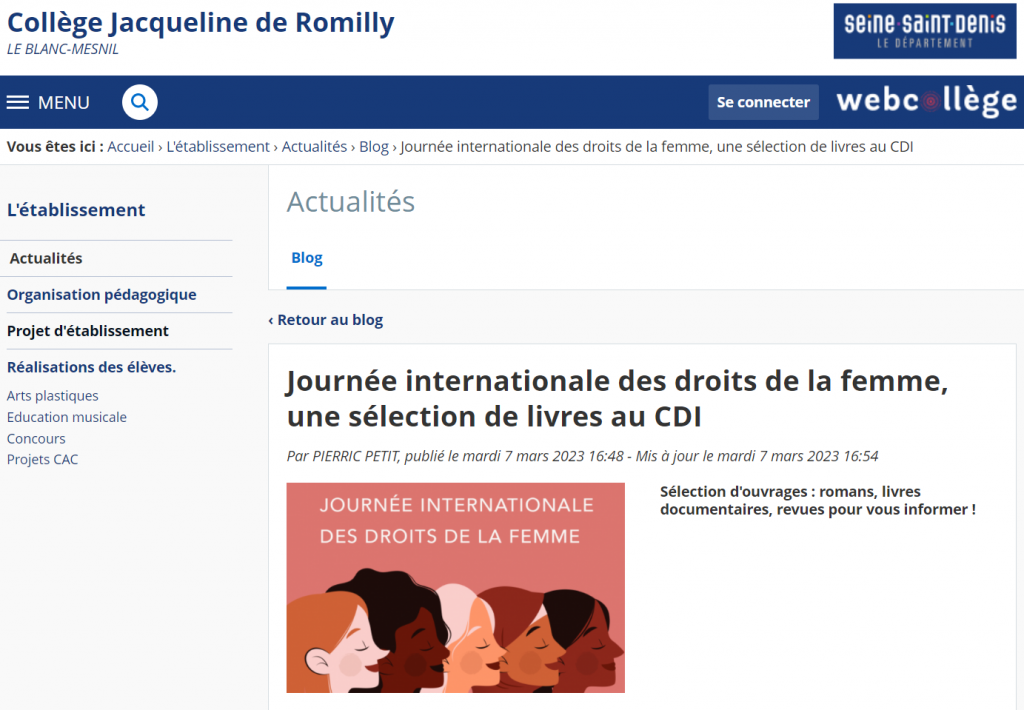Open the Collège Jacqueline de Romilly title
Image resolution: width=1024 pixels, height=710 pixels.
(201, 22)
